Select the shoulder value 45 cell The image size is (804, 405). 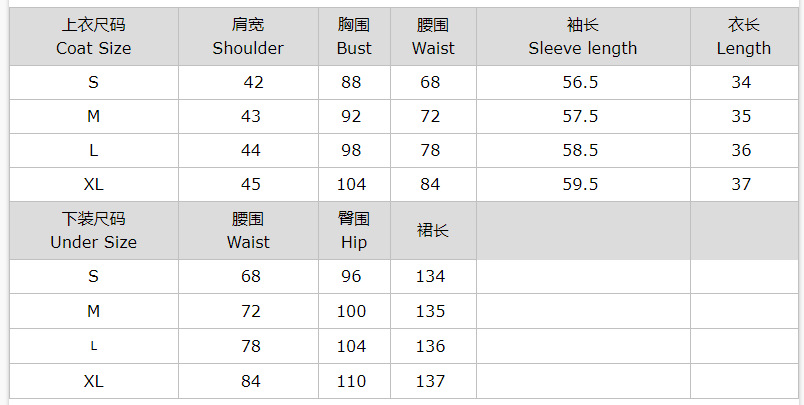point(250,184)
